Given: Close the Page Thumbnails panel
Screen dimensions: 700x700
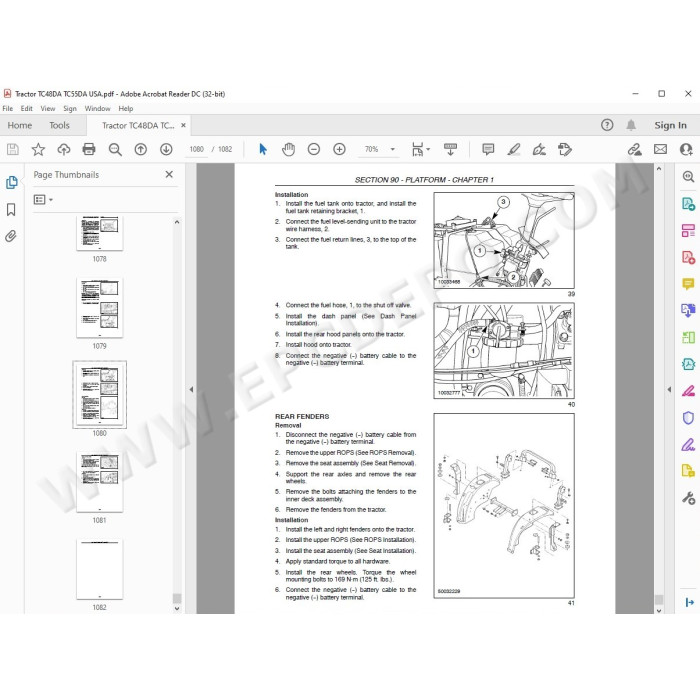Looking at the screenshot, I should coord(169,175).
